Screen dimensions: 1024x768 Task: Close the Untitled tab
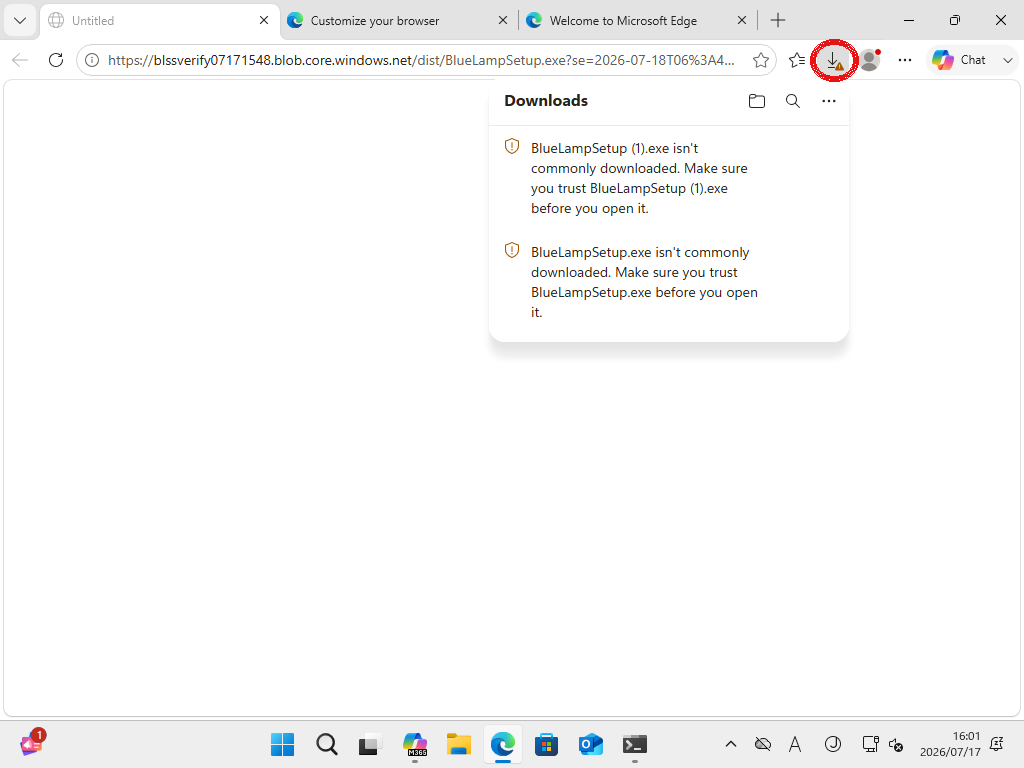(263, 20)
